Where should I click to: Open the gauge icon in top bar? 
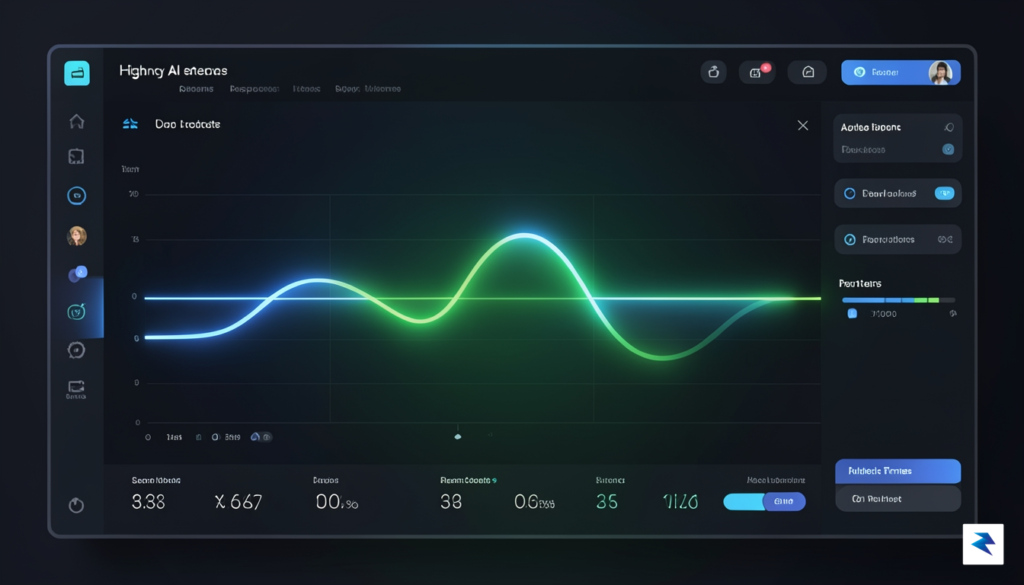click(808, 72)
